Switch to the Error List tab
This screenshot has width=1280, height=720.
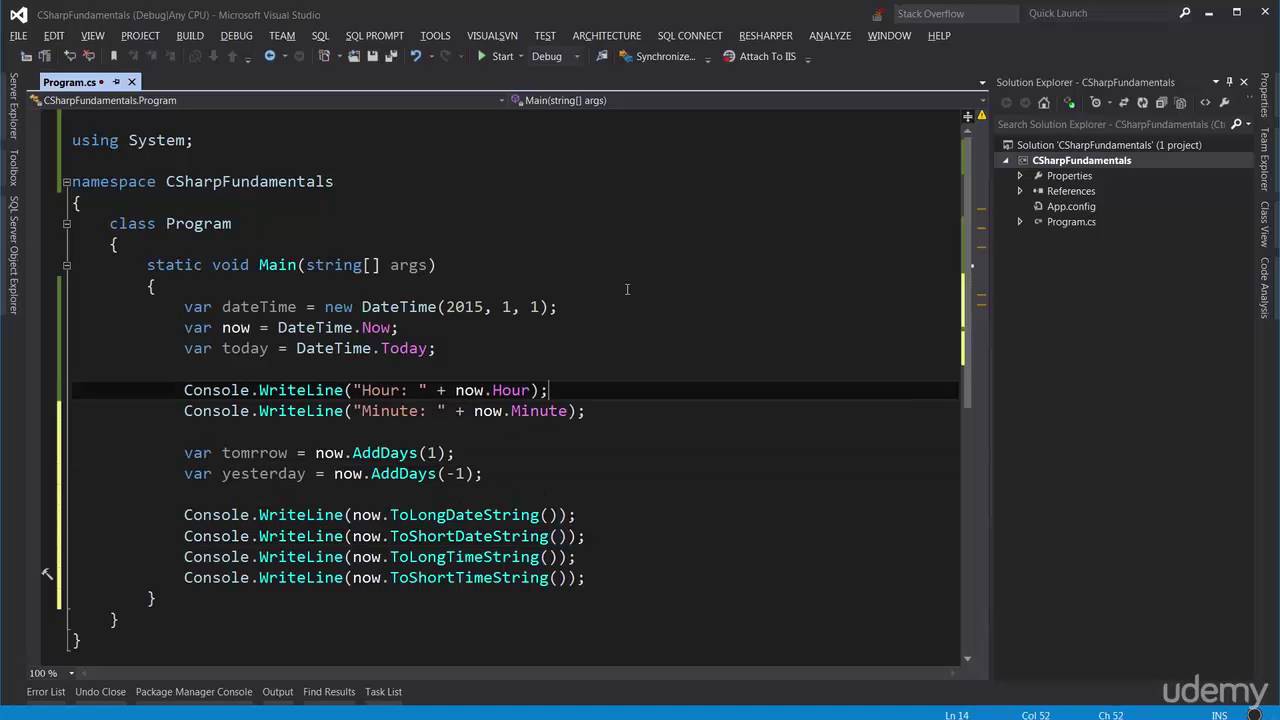(45, 692)
